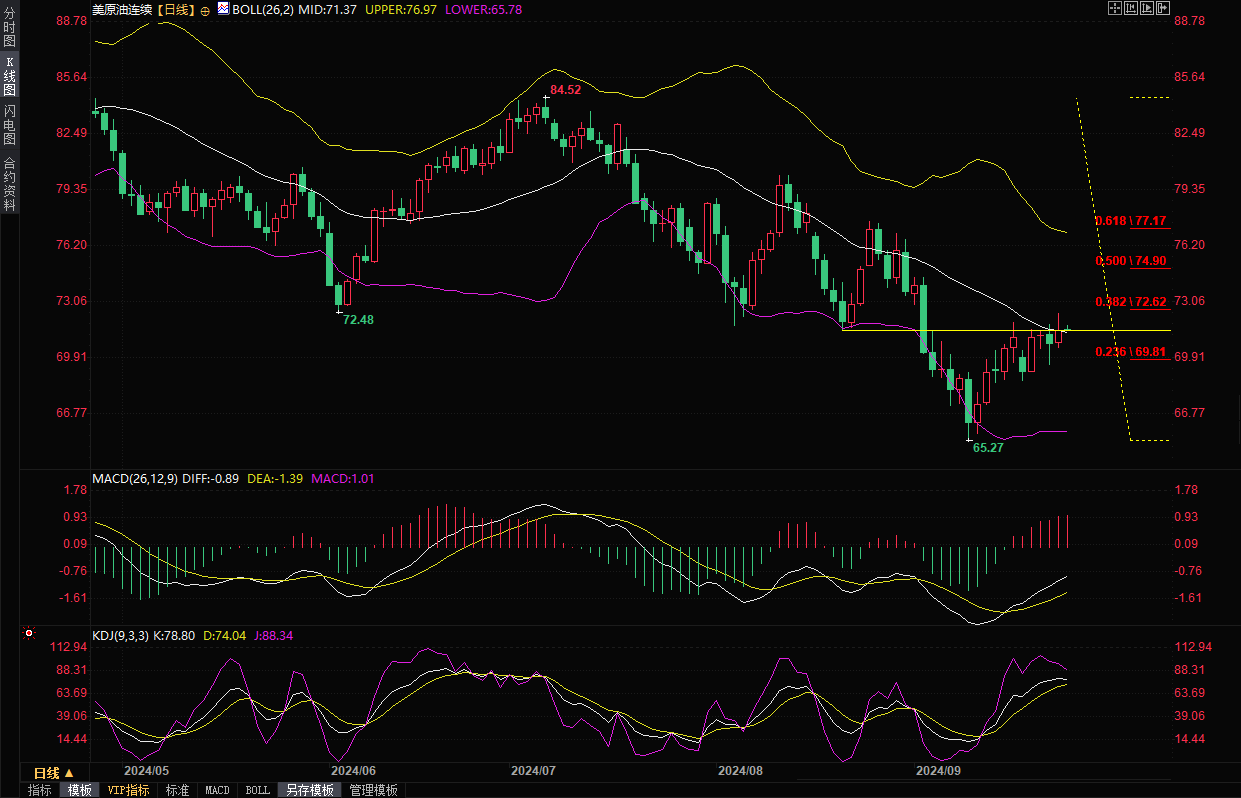Open the VIP指标 tab
1241x798 pixels.
(x=128, y=790)
